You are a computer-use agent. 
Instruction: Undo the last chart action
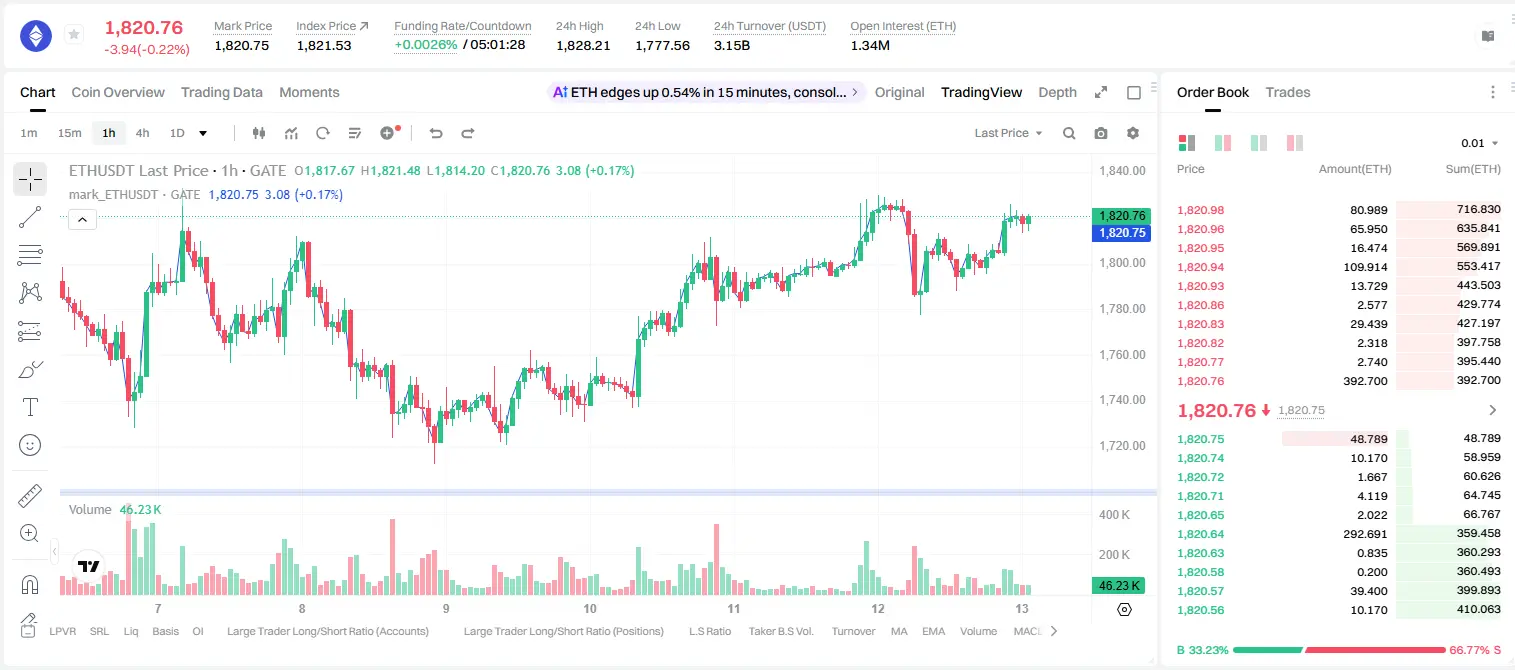pyautogui.click(x=435, y=133)
